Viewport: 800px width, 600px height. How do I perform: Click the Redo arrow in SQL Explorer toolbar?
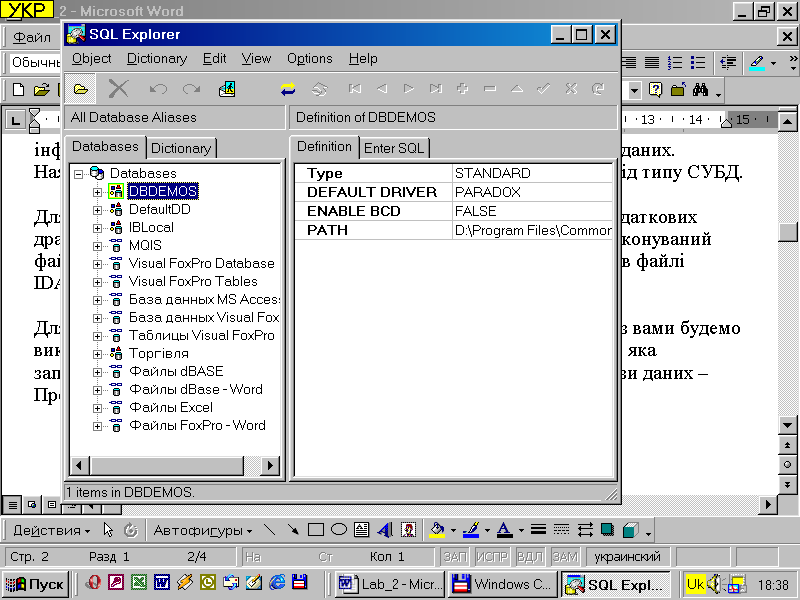(192, 89)
